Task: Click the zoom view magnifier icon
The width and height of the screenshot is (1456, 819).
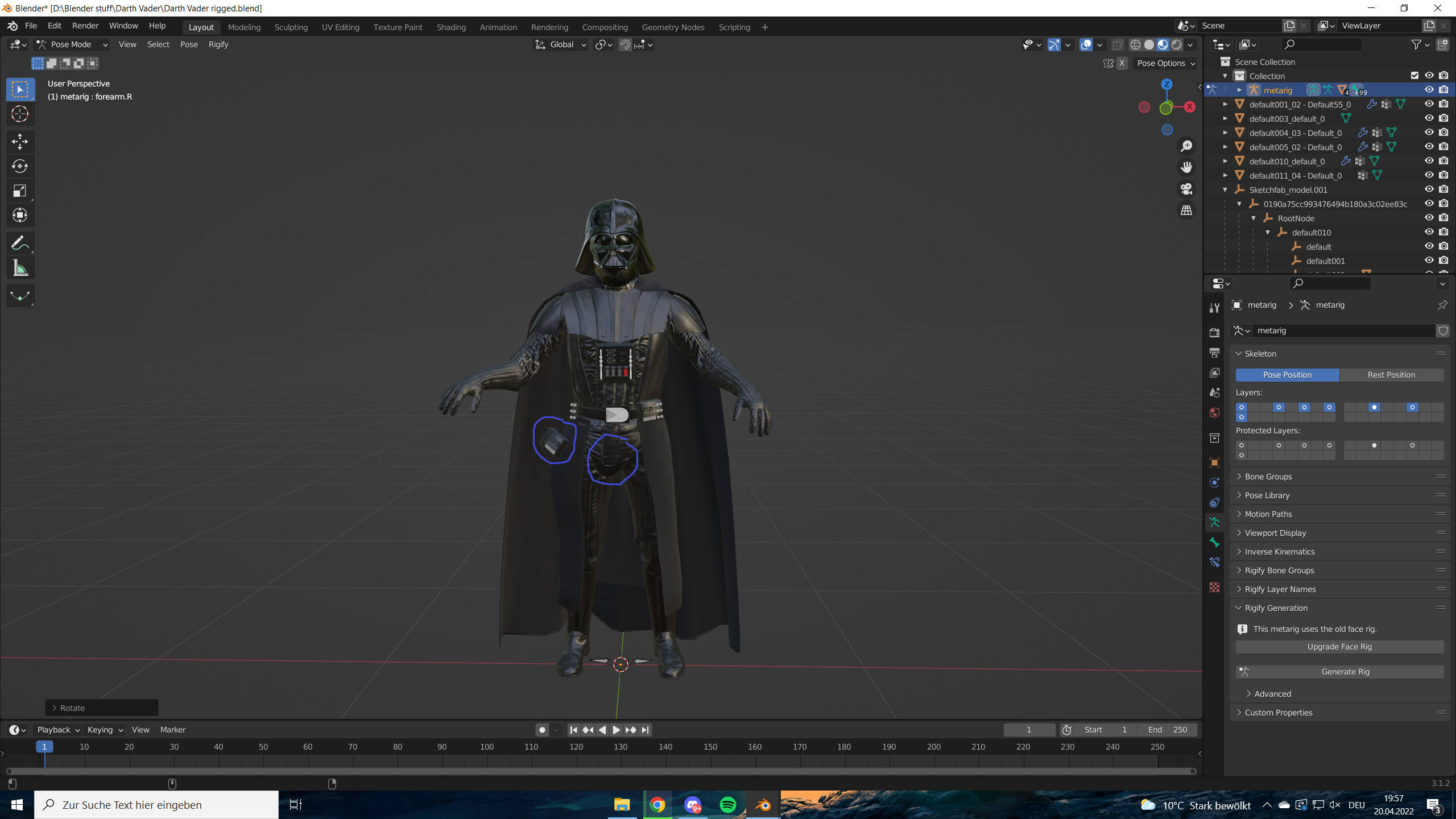Action: [1186, 146]
